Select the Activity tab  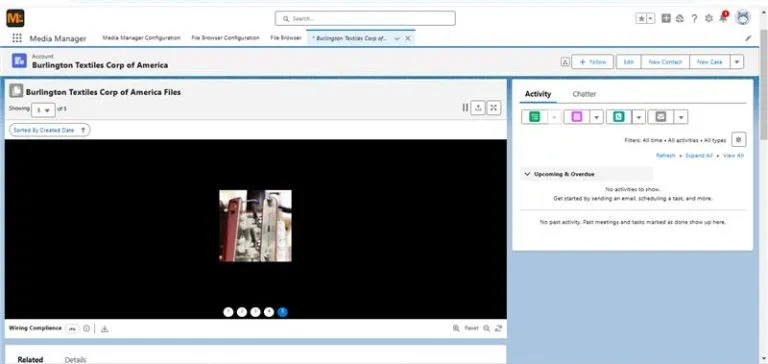(538, 94)
